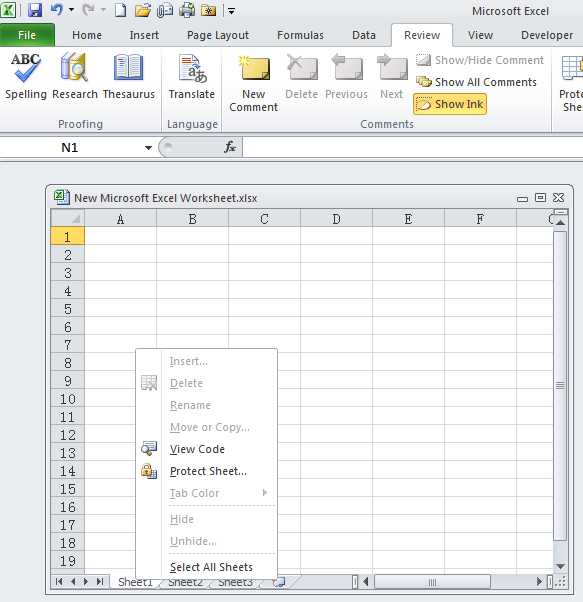Click the Sheet1 tab
583x602 pixels.
click(x=135, y=582)
